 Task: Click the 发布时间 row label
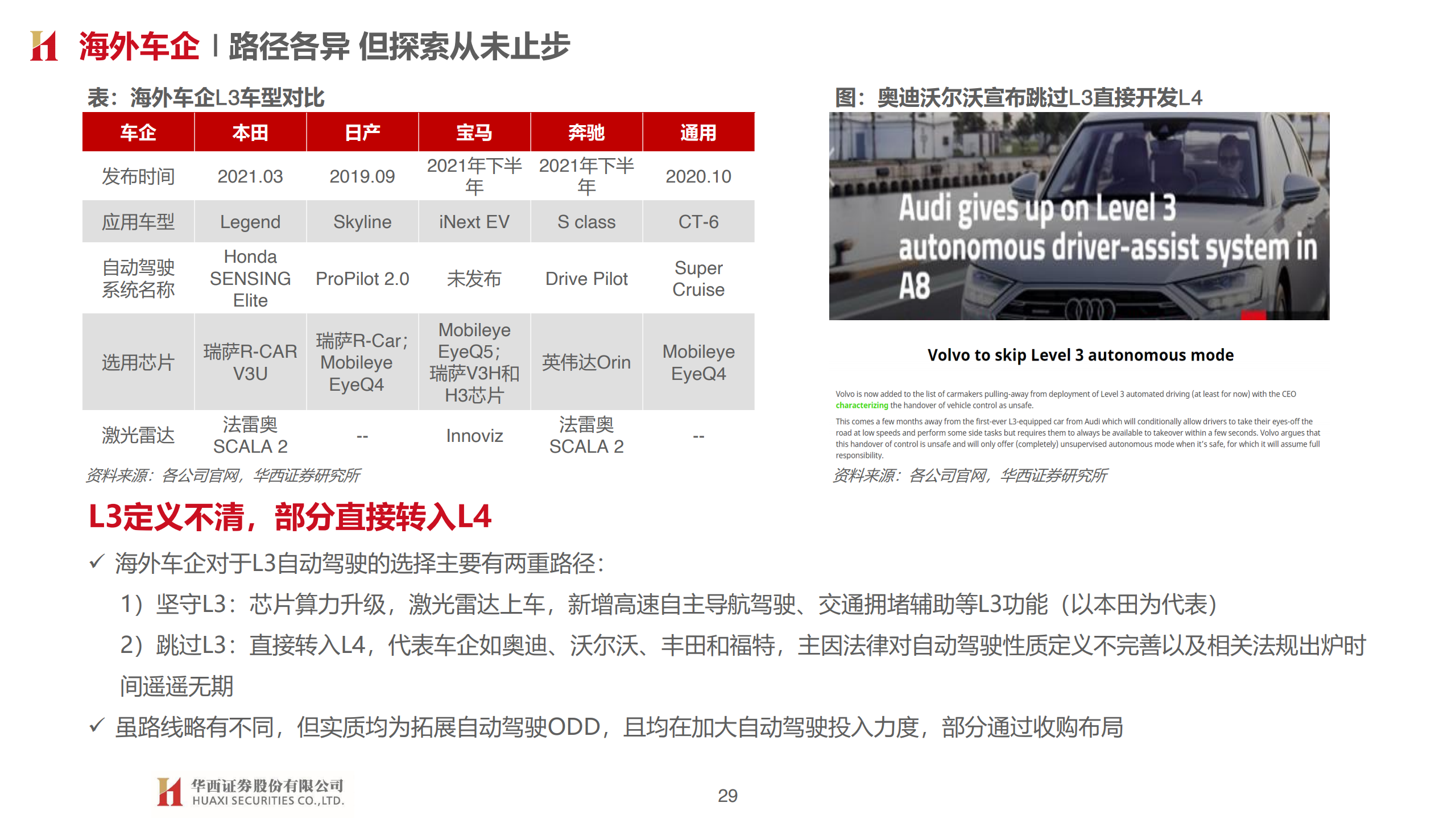click(x=138, y=176)
